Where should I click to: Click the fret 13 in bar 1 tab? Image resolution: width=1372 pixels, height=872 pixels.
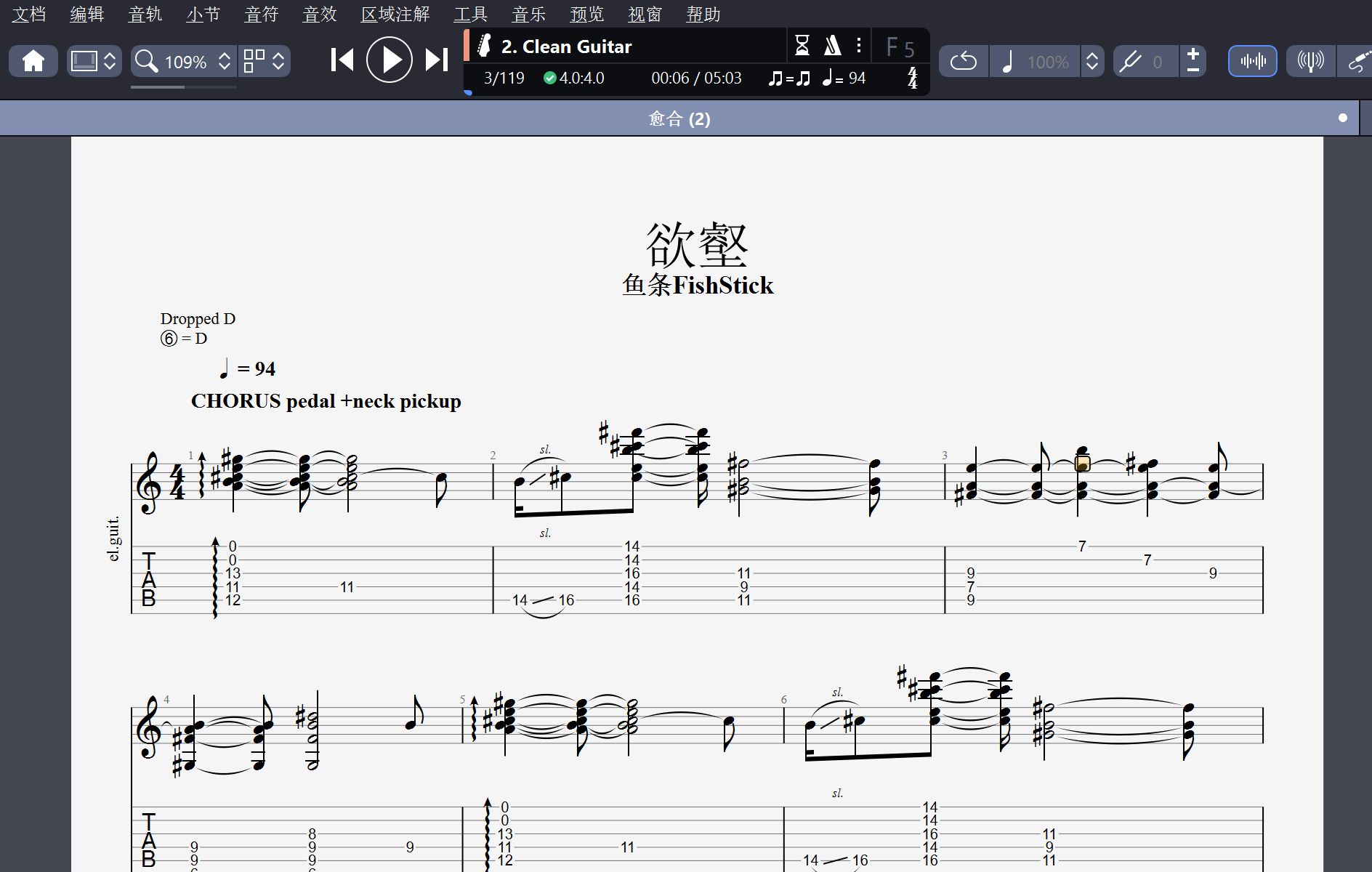tap(233, 573)
